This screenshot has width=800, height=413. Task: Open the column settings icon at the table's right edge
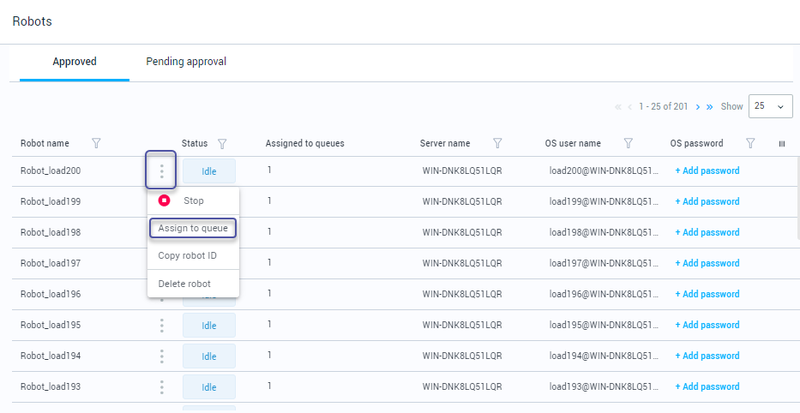click(x=782, y=143)
